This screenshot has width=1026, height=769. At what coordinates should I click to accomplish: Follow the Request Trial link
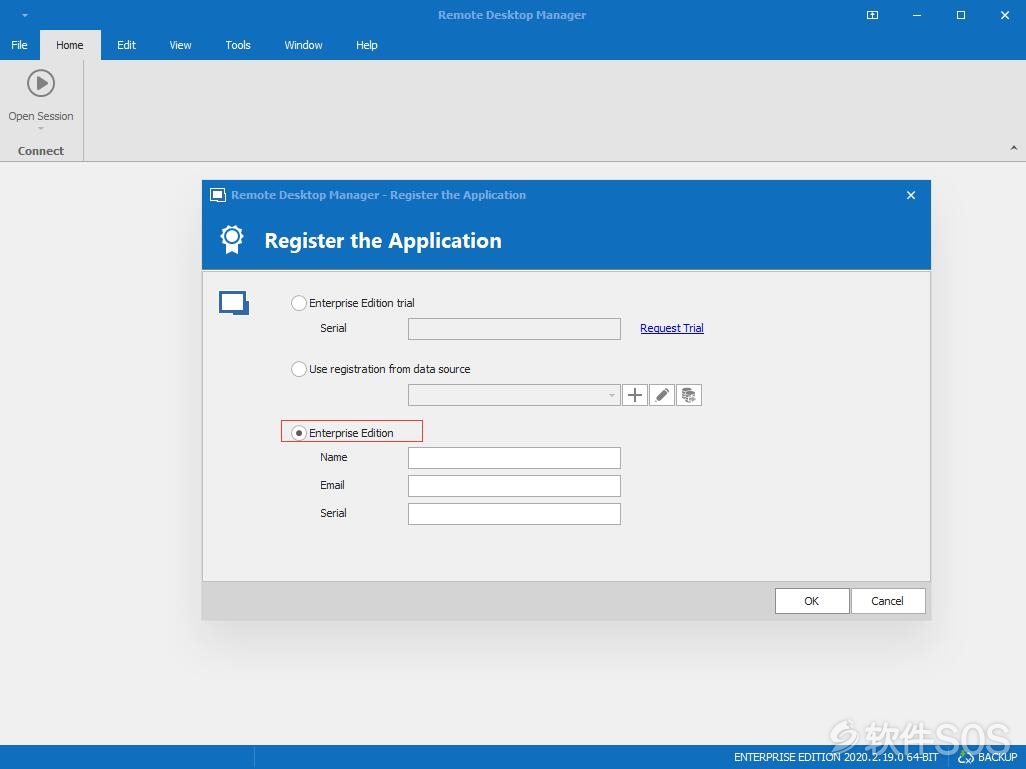tap(671, 328)
